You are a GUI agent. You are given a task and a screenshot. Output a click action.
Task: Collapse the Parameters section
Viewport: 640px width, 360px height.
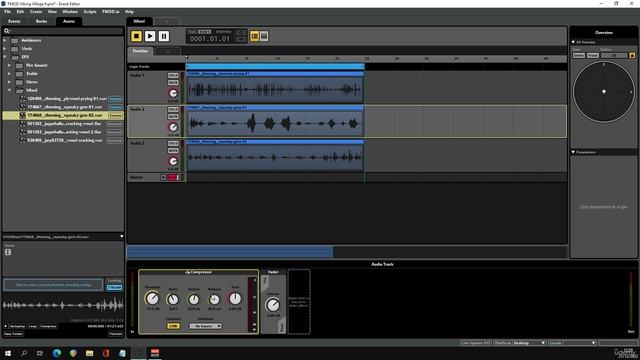573,152
